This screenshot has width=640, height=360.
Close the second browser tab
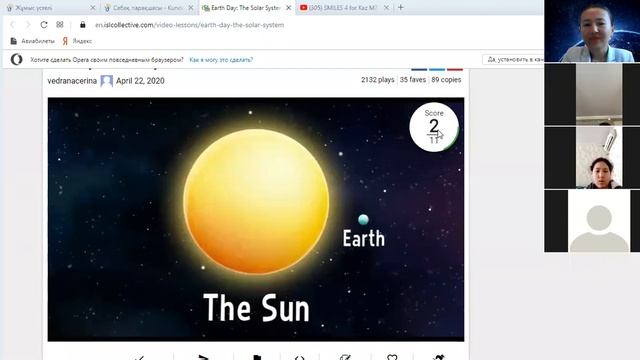[x=191, y=8]
